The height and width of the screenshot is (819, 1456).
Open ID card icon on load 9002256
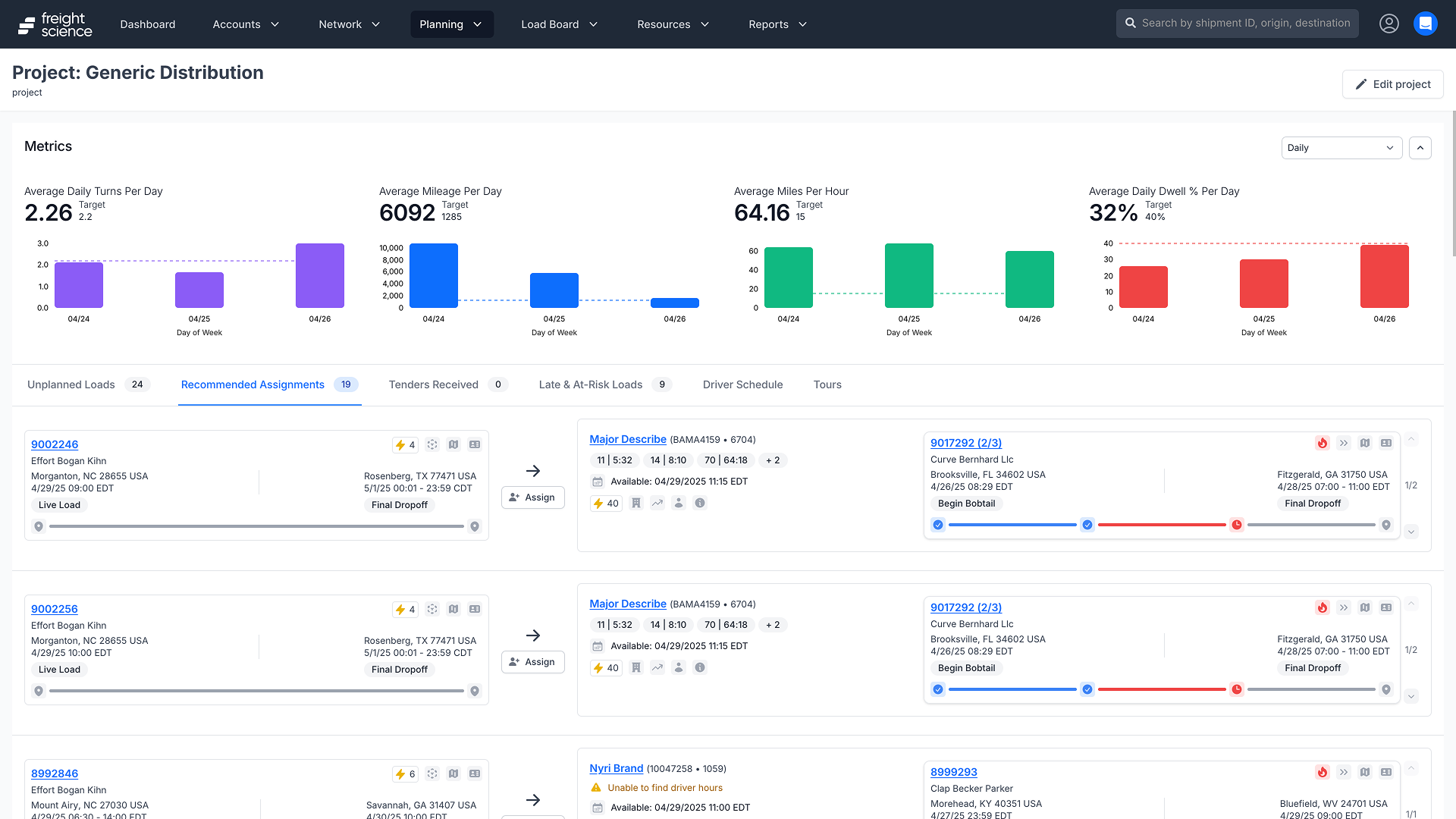(475, 609)
